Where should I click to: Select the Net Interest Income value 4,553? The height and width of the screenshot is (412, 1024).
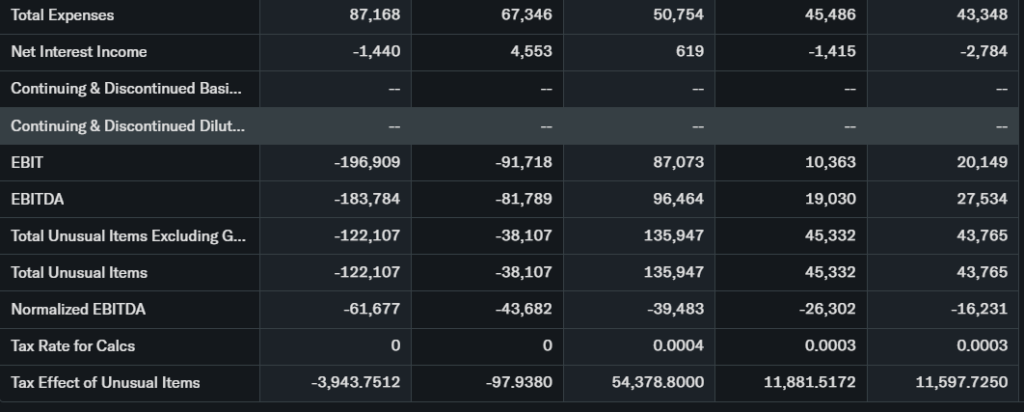531,51
